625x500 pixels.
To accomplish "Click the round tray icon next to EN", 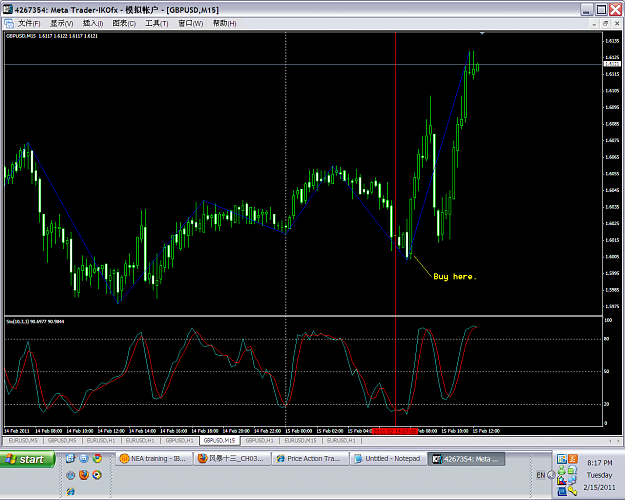I will [x=551, y=475].
